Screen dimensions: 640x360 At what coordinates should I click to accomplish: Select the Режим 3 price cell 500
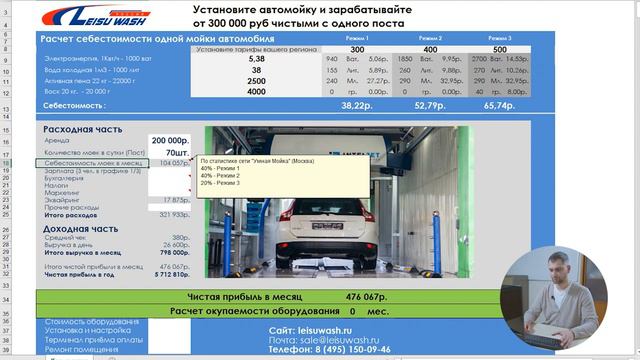click(500, 49)
